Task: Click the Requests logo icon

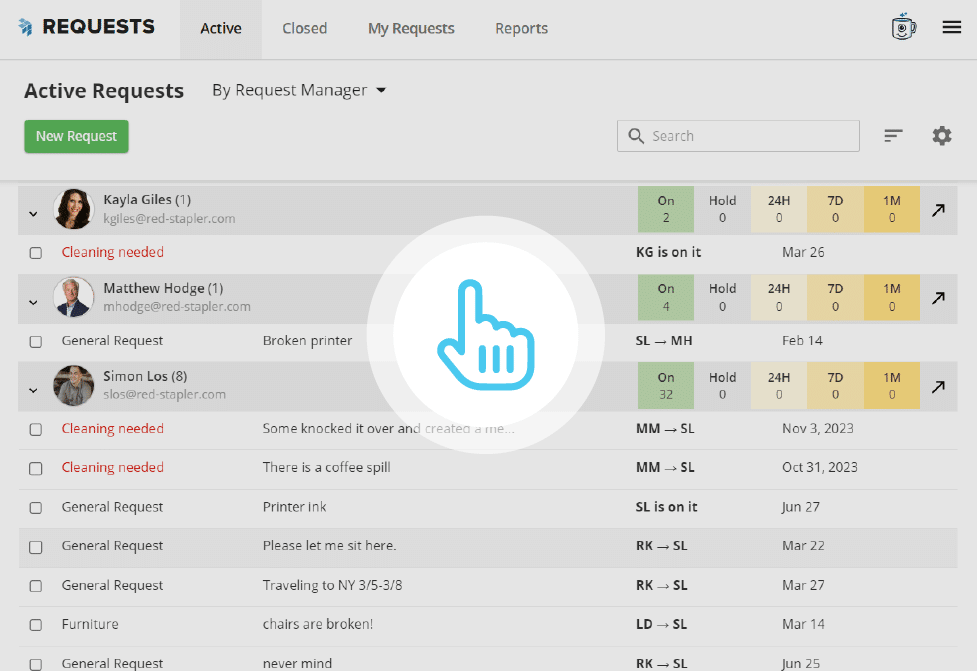Action: pyautogui.click(x=26, y=28)
